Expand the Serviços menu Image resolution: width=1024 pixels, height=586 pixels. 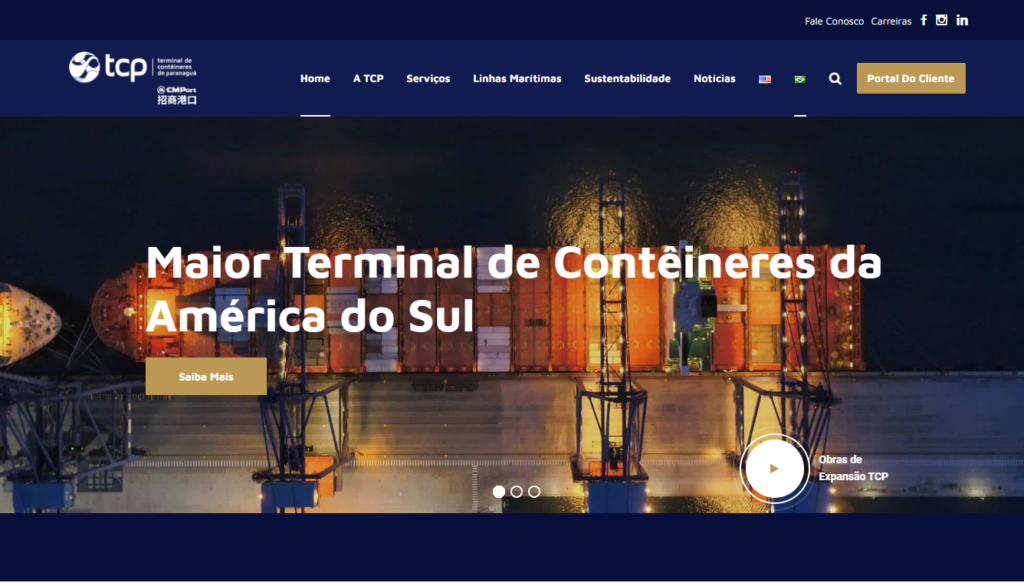coord(428,78)
